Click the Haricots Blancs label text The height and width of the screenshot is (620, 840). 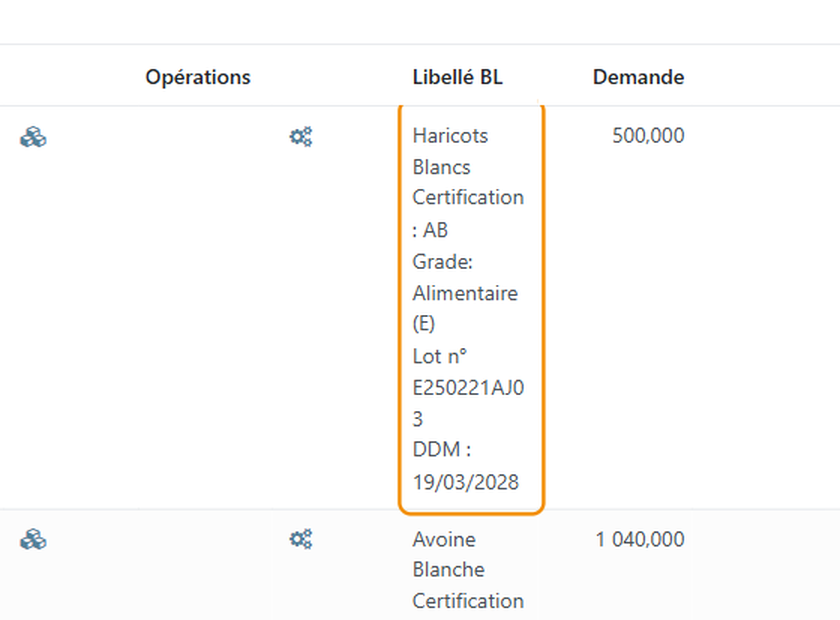pyautogui.click(x=450, y=152)
